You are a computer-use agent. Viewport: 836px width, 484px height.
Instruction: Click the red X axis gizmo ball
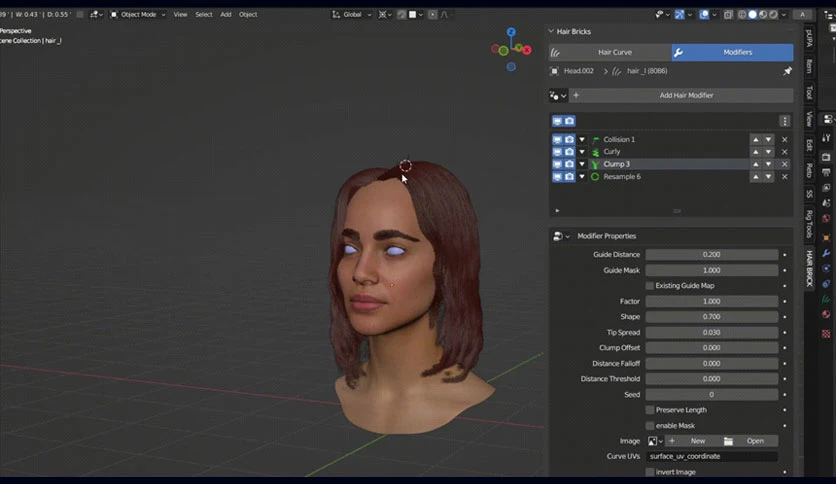(527, 50)
